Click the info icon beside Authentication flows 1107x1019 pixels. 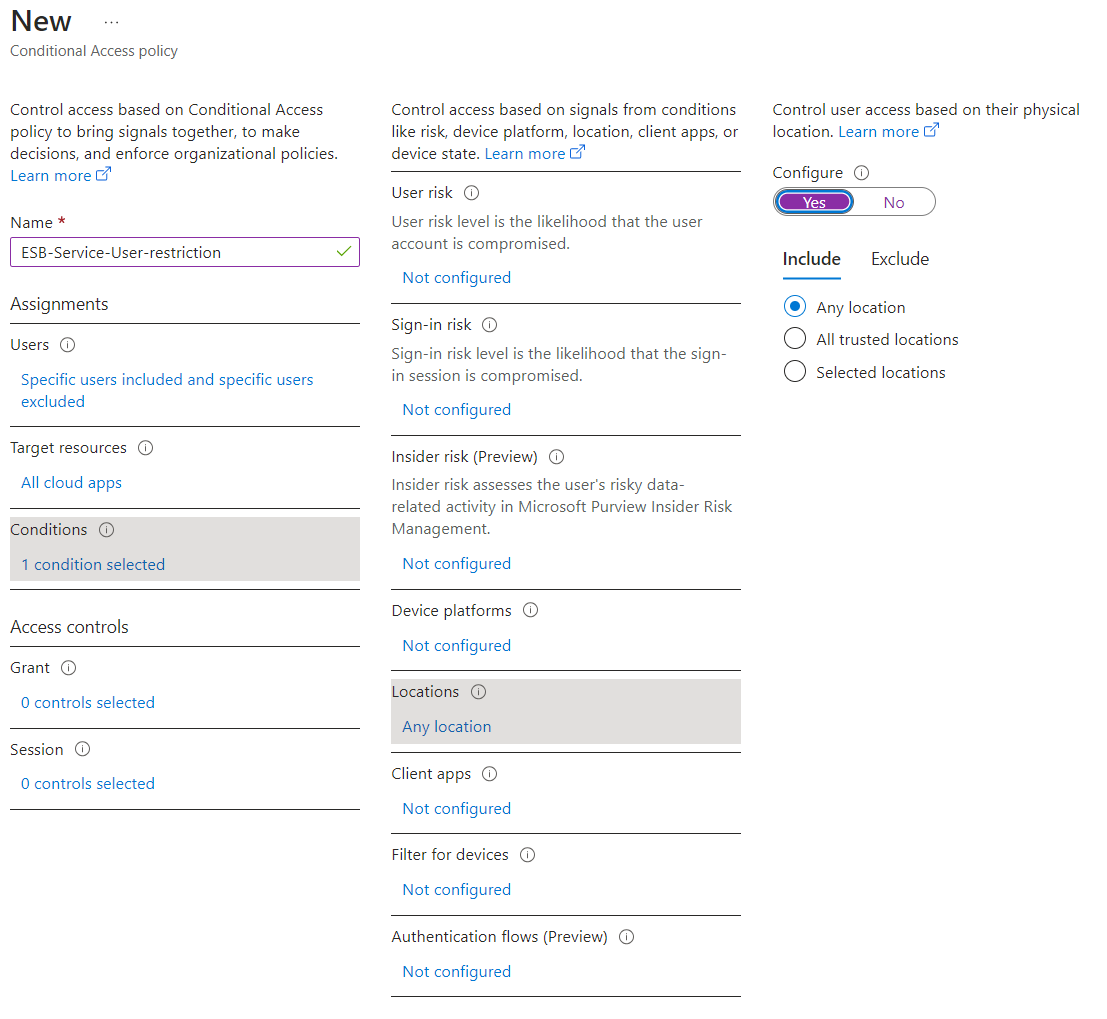point(626,936)
